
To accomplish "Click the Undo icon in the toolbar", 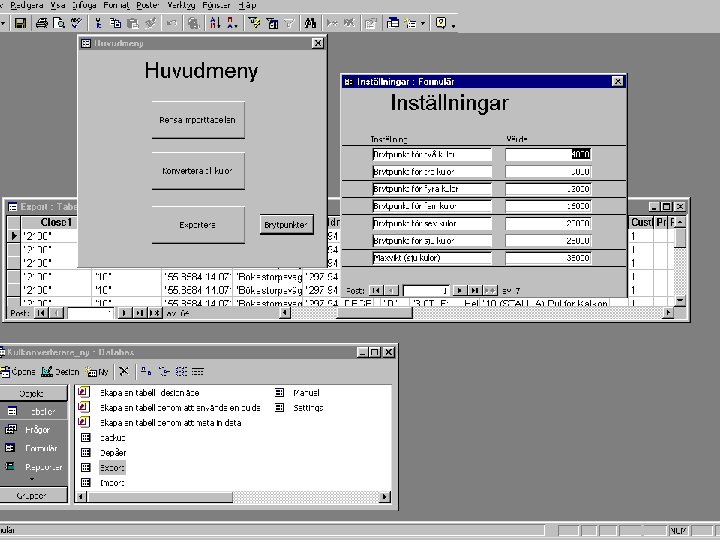I will pos(172,23).
